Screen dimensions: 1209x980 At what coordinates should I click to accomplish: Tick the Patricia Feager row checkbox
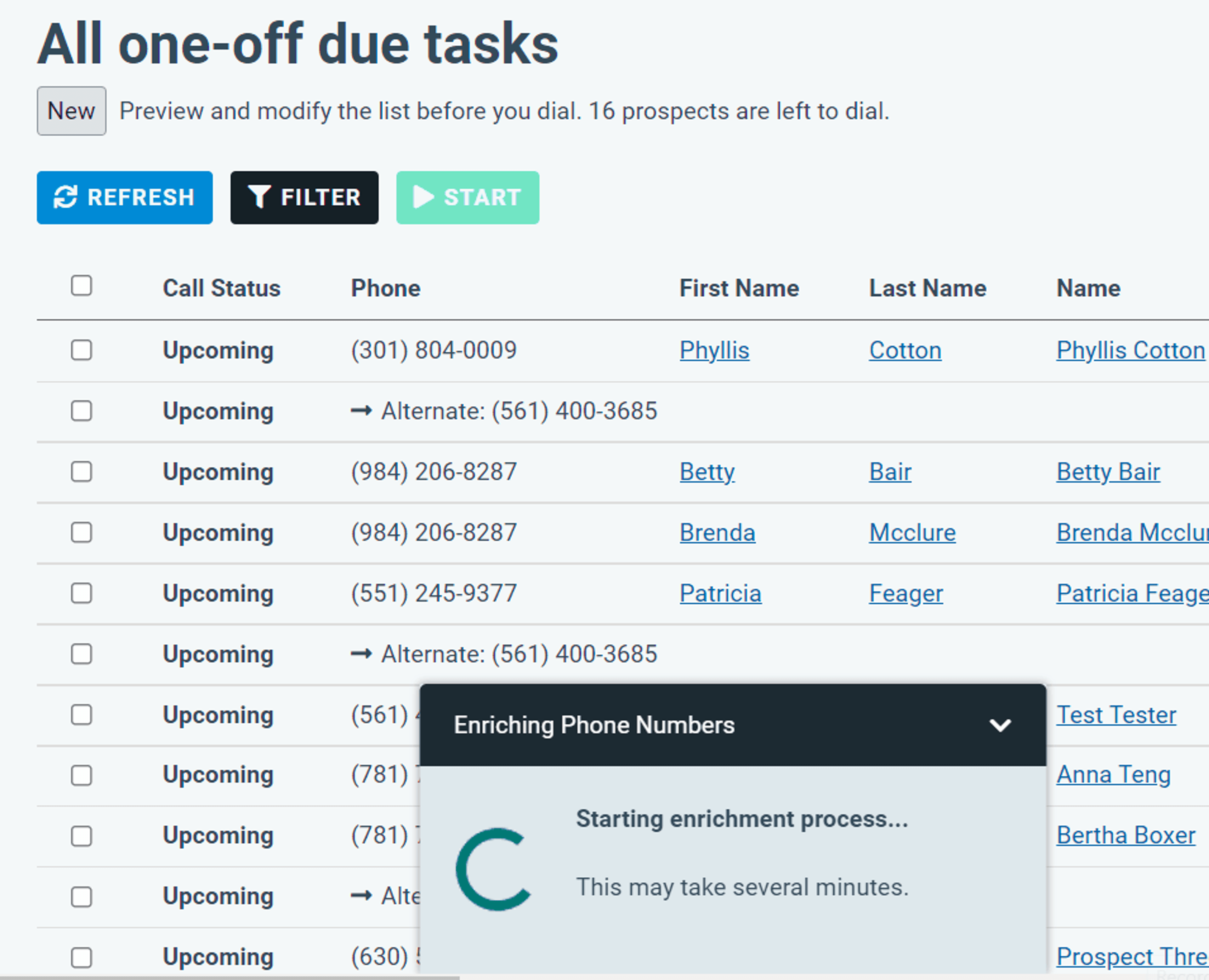point(81,593)
